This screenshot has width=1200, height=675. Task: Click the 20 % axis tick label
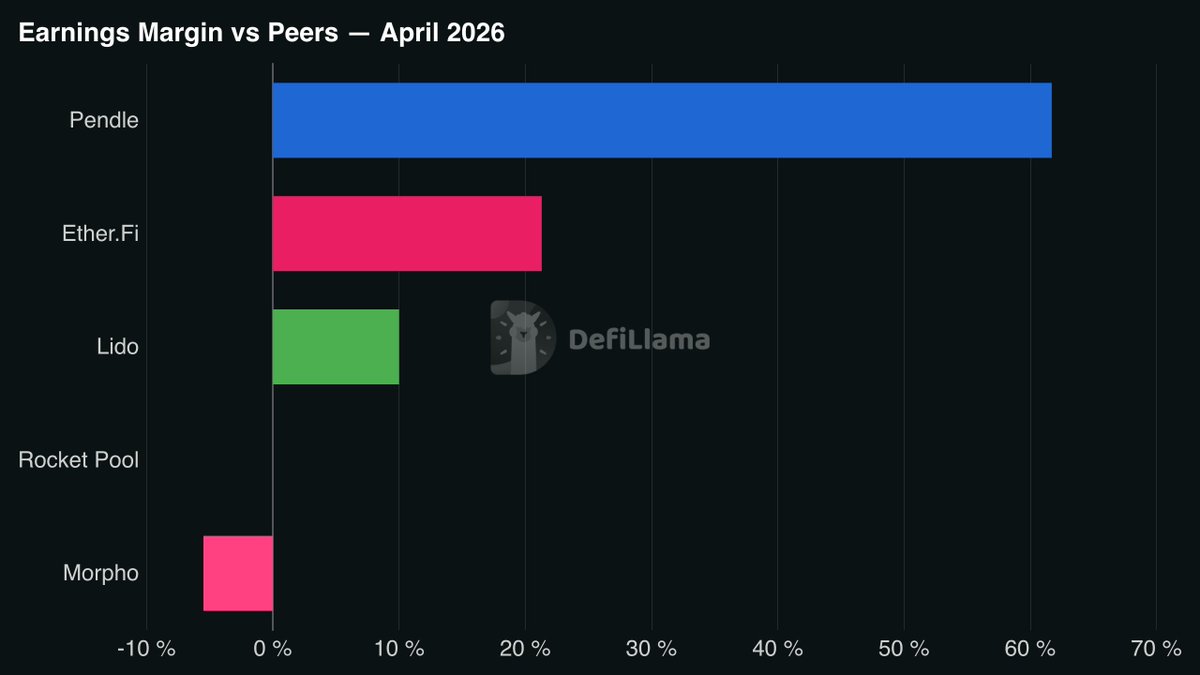(525, 649)
